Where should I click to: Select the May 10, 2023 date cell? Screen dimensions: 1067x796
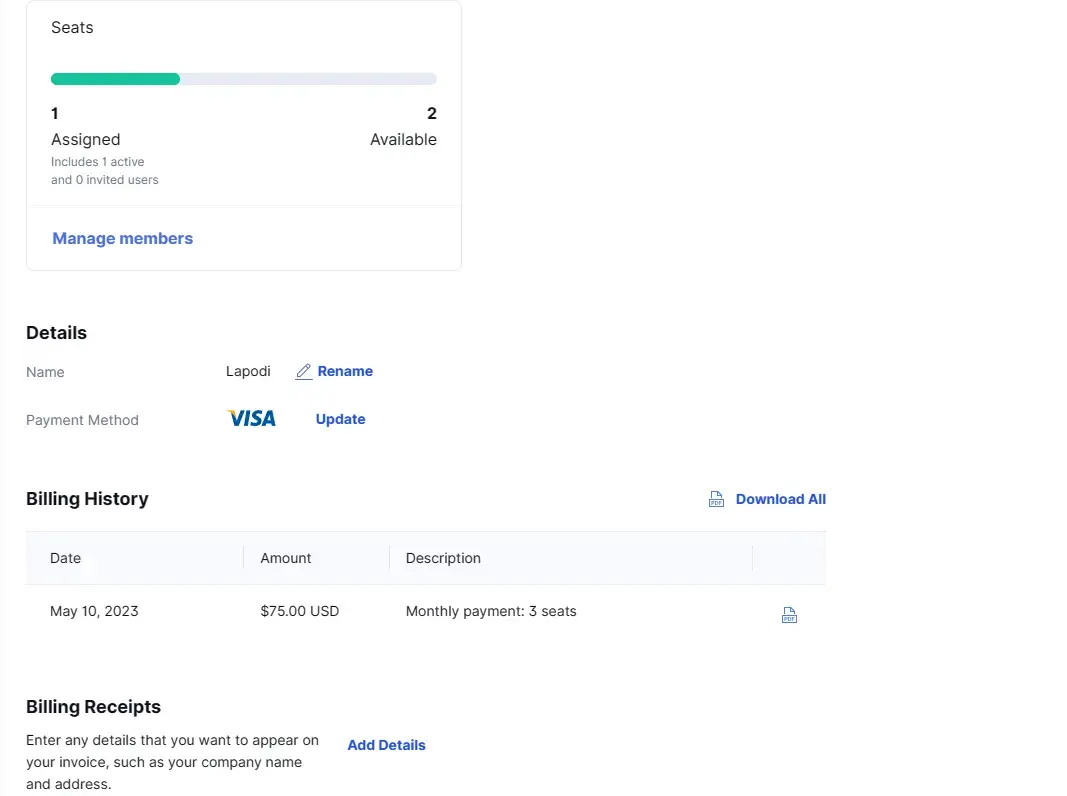(94, 611)
